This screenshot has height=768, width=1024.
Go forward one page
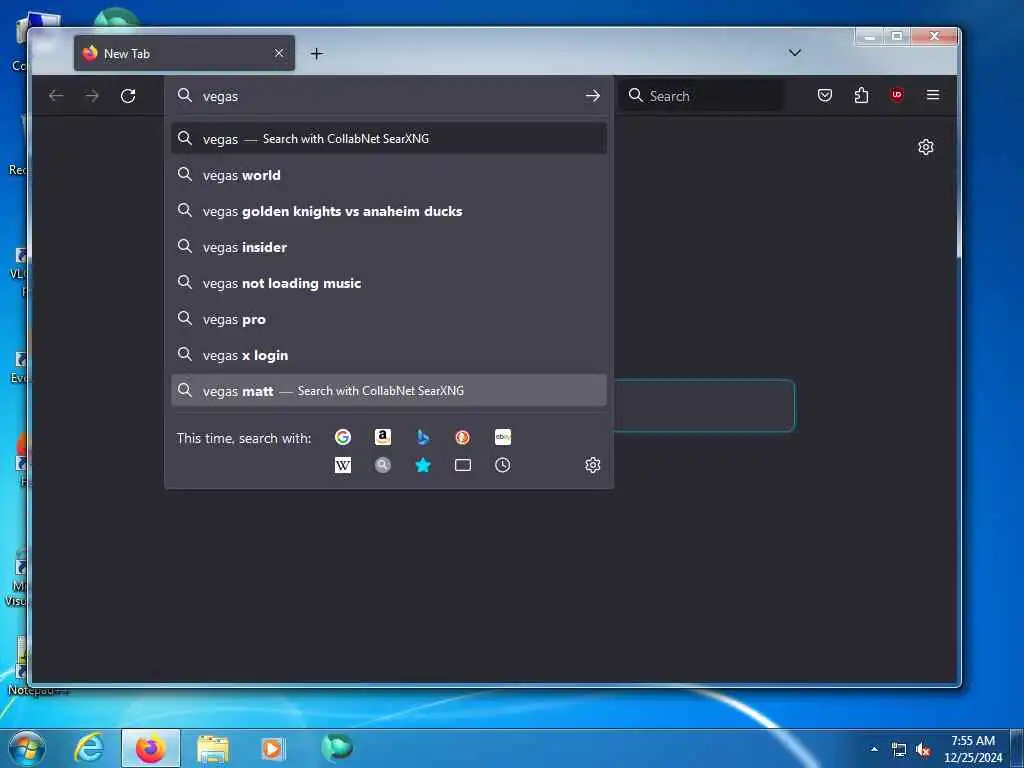[x=92, y=96]
